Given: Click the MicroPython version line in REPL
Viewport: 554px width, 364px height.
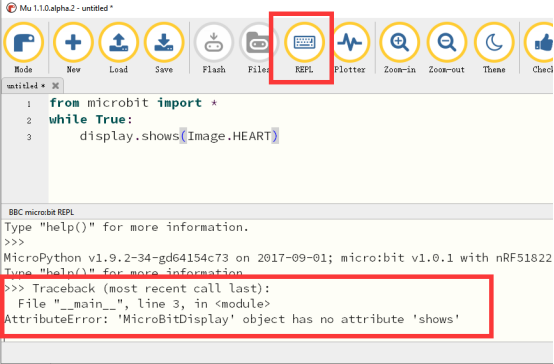Looking at the screenshot, I should coord(278,258).
